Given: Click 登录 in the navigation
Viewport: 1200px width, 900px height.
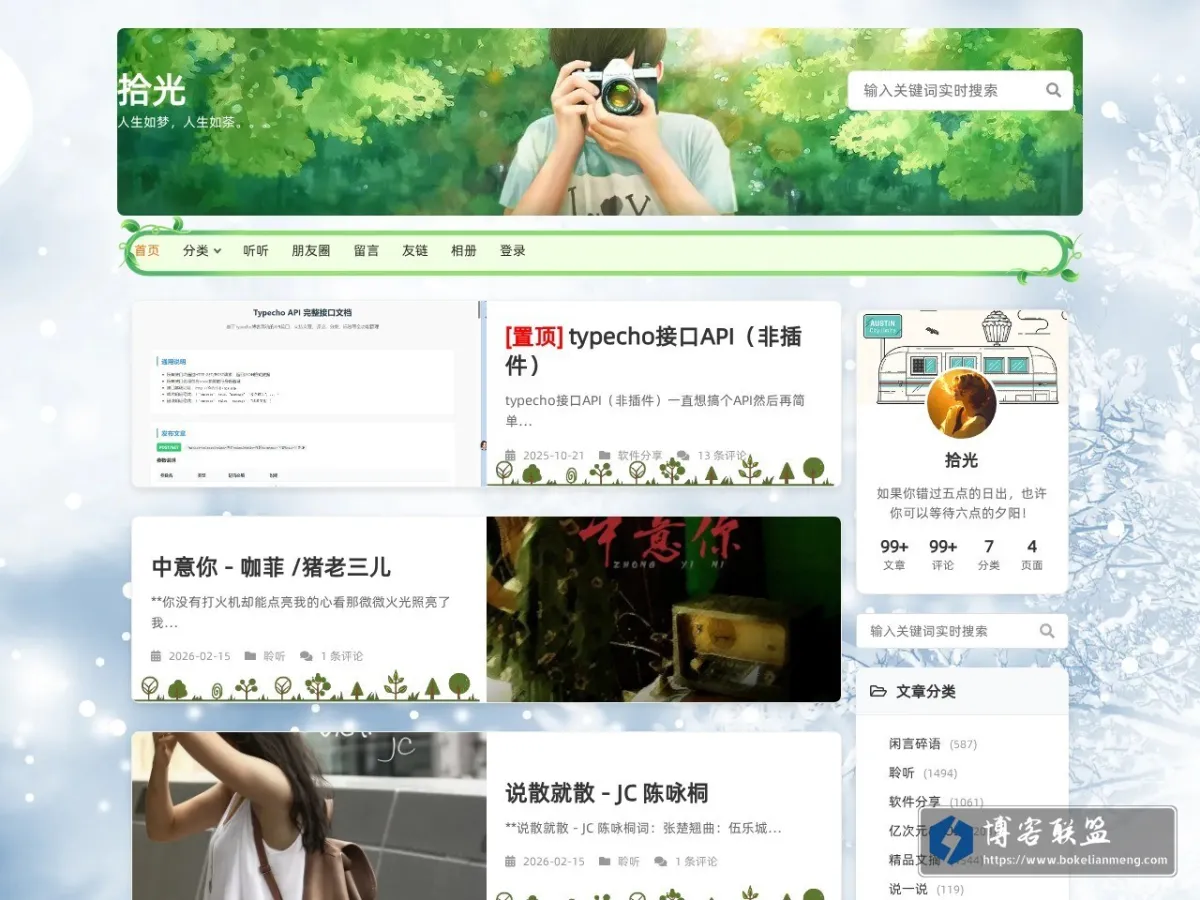Looking at the screenshot, I should click(x=513, y=251).
